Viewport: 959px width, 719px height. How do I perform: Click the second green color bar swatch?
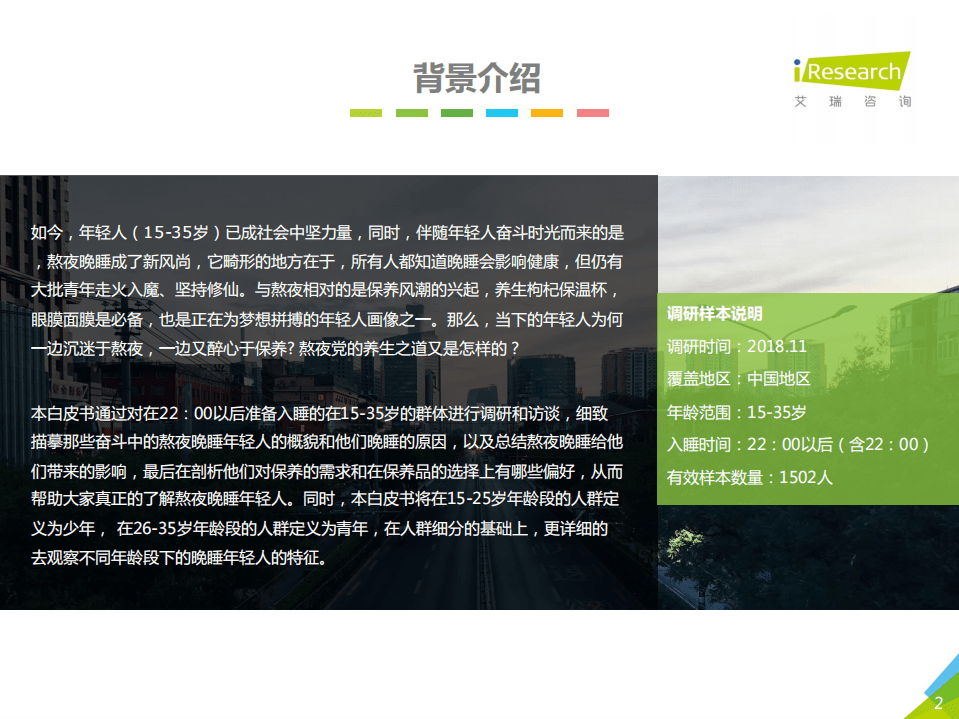412,114
